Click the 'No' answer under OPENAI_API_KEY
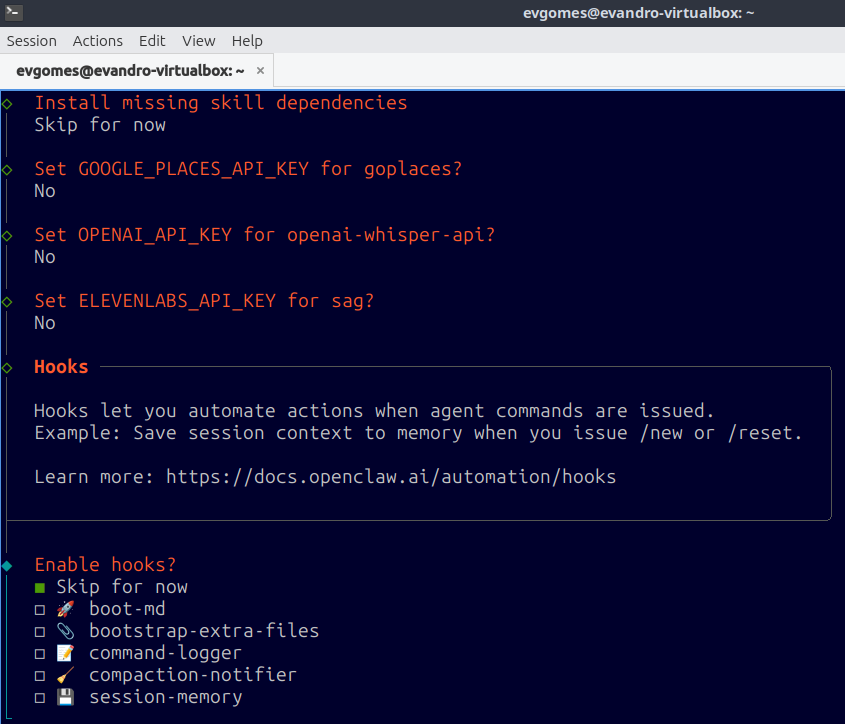 [45, 257]
